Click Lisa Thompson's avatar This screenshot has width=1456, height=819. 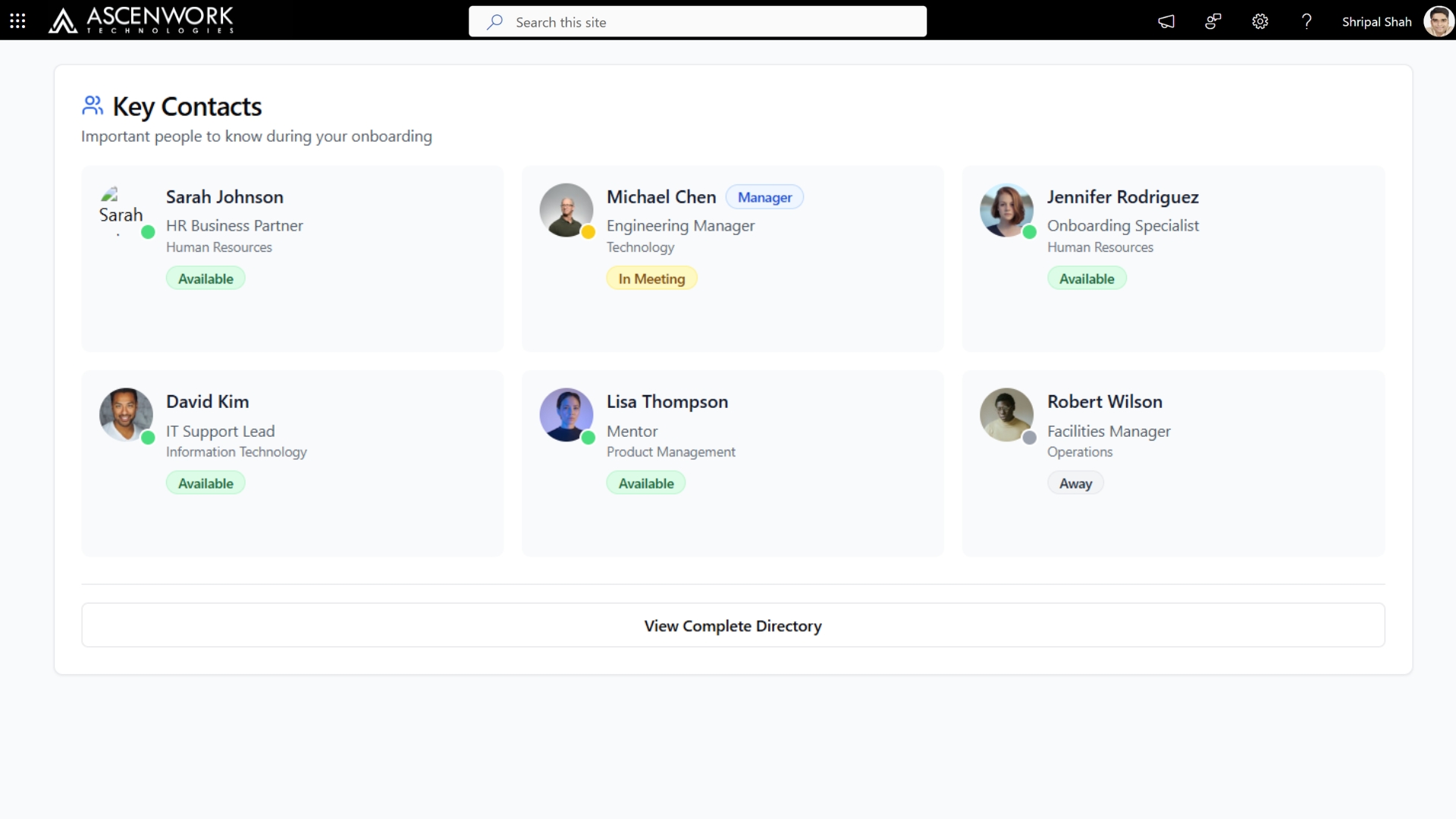(566, 415)
